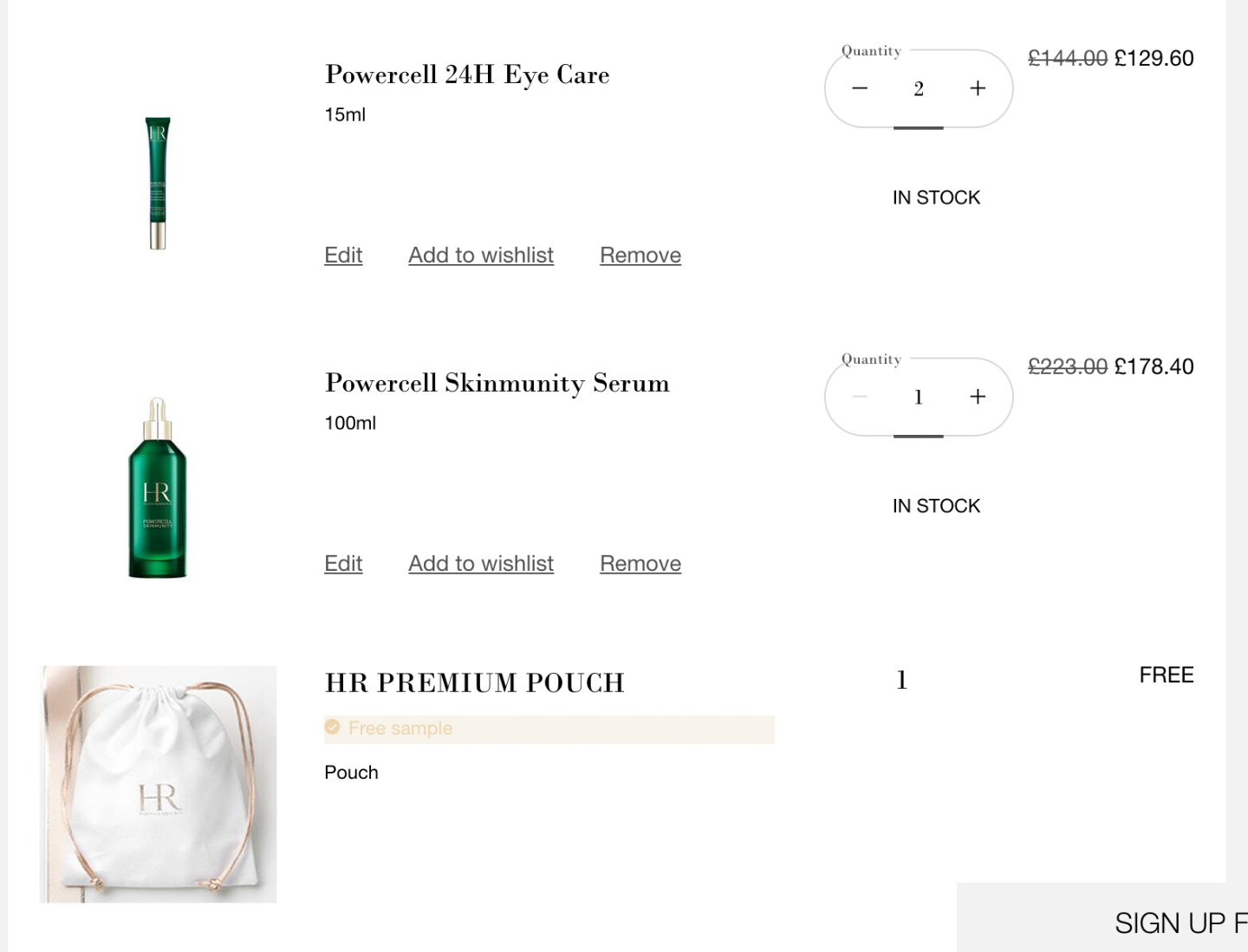This screenshot has height=952, width=1248.
Task: Click the Eye Care quantity field
Action: pos(919,88)
